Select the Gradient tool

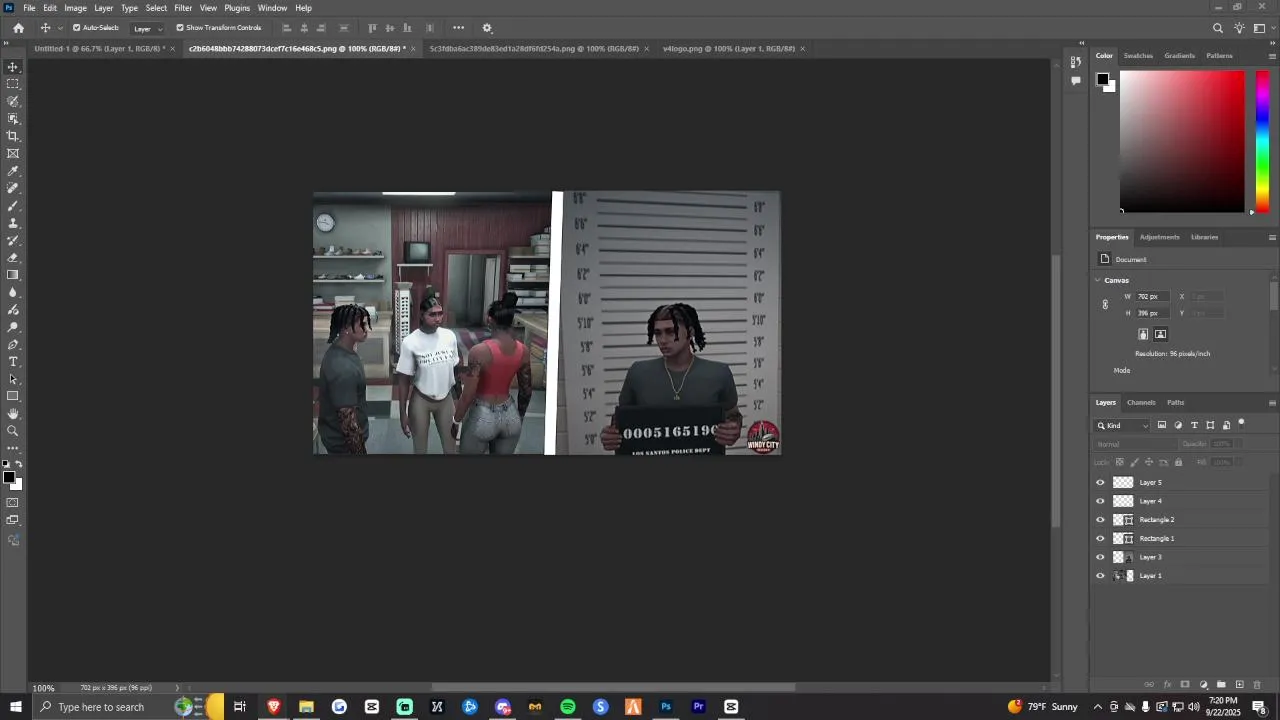click(13, 275)
